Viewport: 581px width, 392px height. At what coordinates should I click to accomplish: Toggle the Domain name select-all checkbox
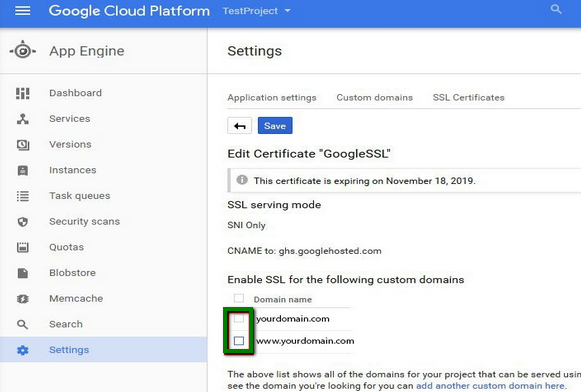click(x=239, y=298)
